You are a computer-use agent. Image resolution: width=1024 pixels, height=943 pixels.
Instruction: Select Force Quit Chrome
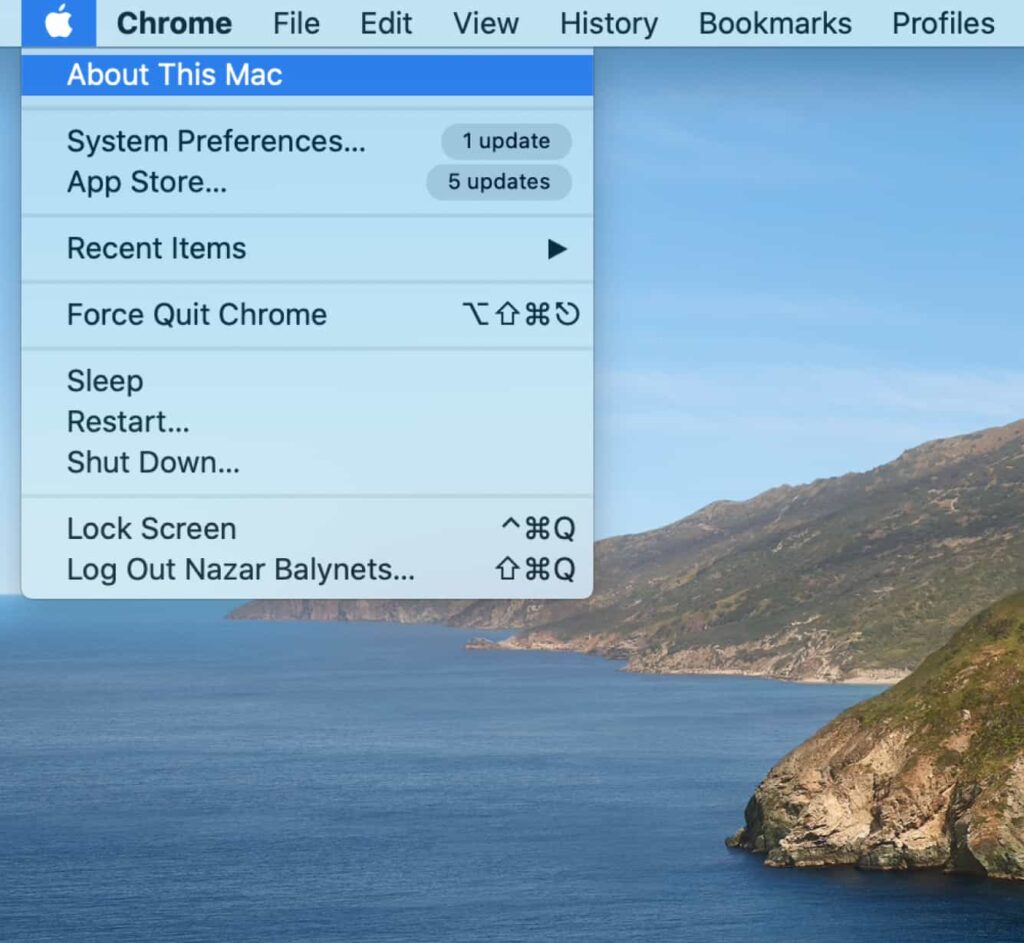(307, 315)
